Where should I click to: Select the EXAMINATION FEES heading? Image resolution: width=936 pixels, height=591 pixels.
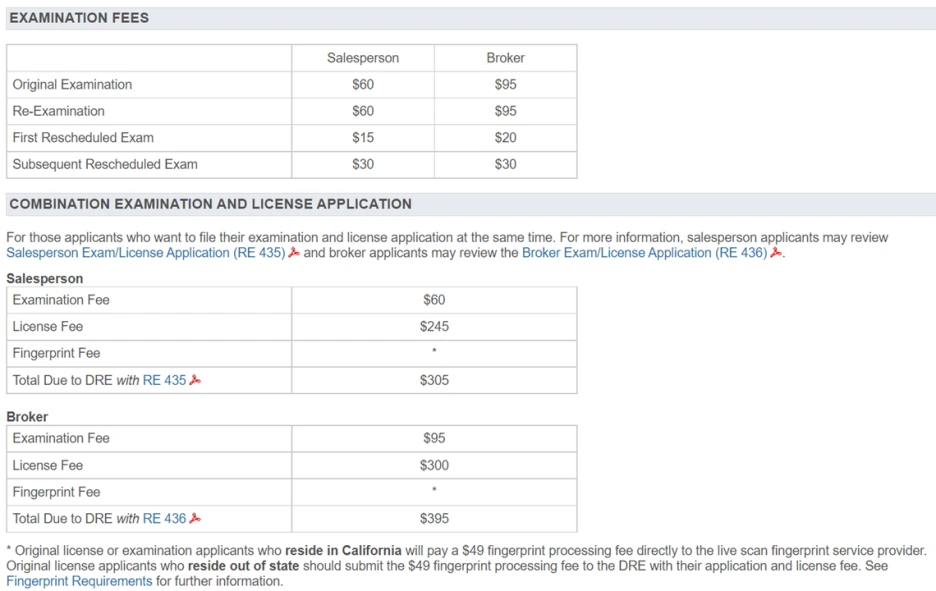(x=79, y=18)
